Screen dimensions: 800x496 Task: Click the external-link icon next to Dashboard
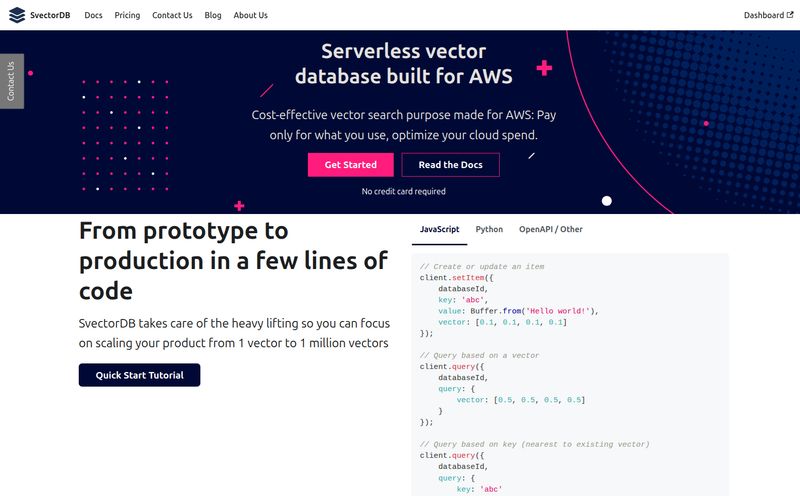[790, 15]
